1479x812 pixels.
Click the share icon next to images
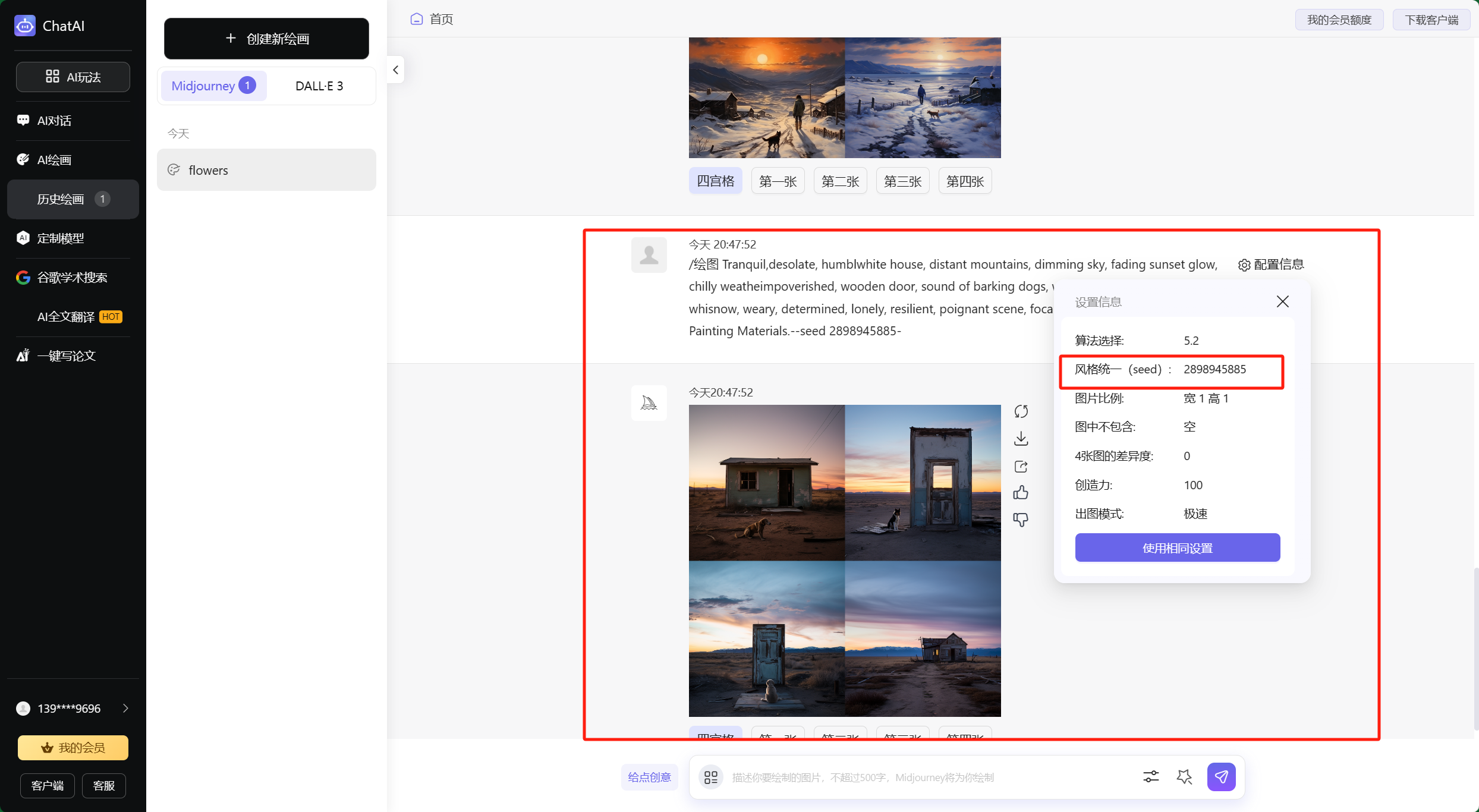[1021, 467]
